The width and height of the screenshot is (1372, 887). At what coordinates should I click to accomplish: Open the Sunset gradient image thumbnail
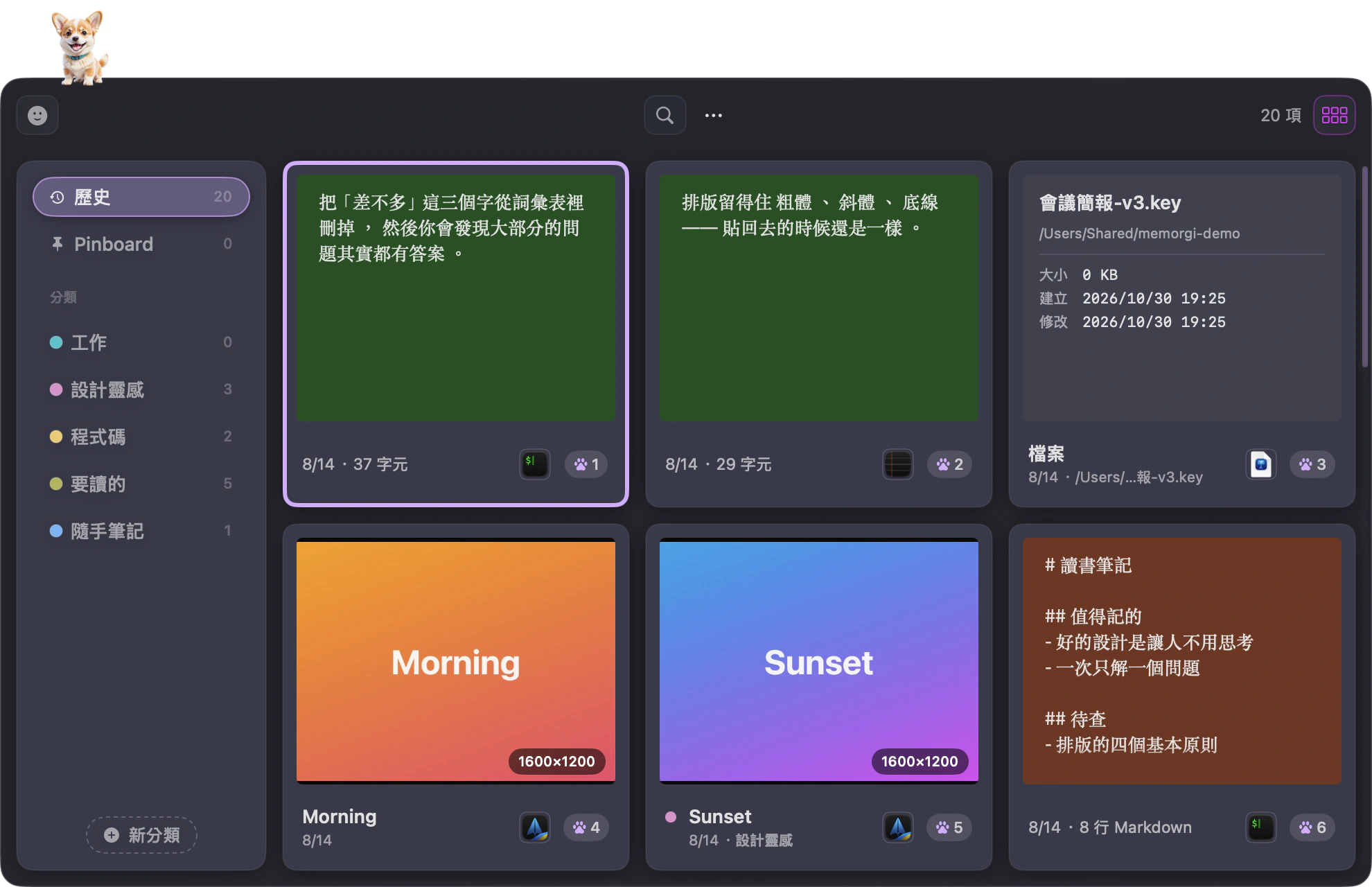click(x=819, y=661)
